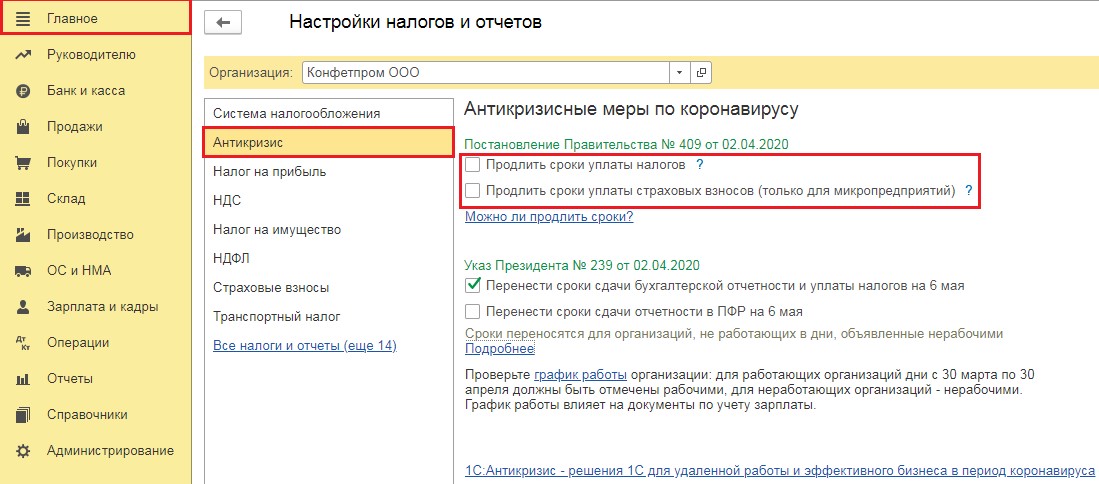Expand the Организация dropdown arrow
The image size is (1099, 484).
[x=680, y=73]
